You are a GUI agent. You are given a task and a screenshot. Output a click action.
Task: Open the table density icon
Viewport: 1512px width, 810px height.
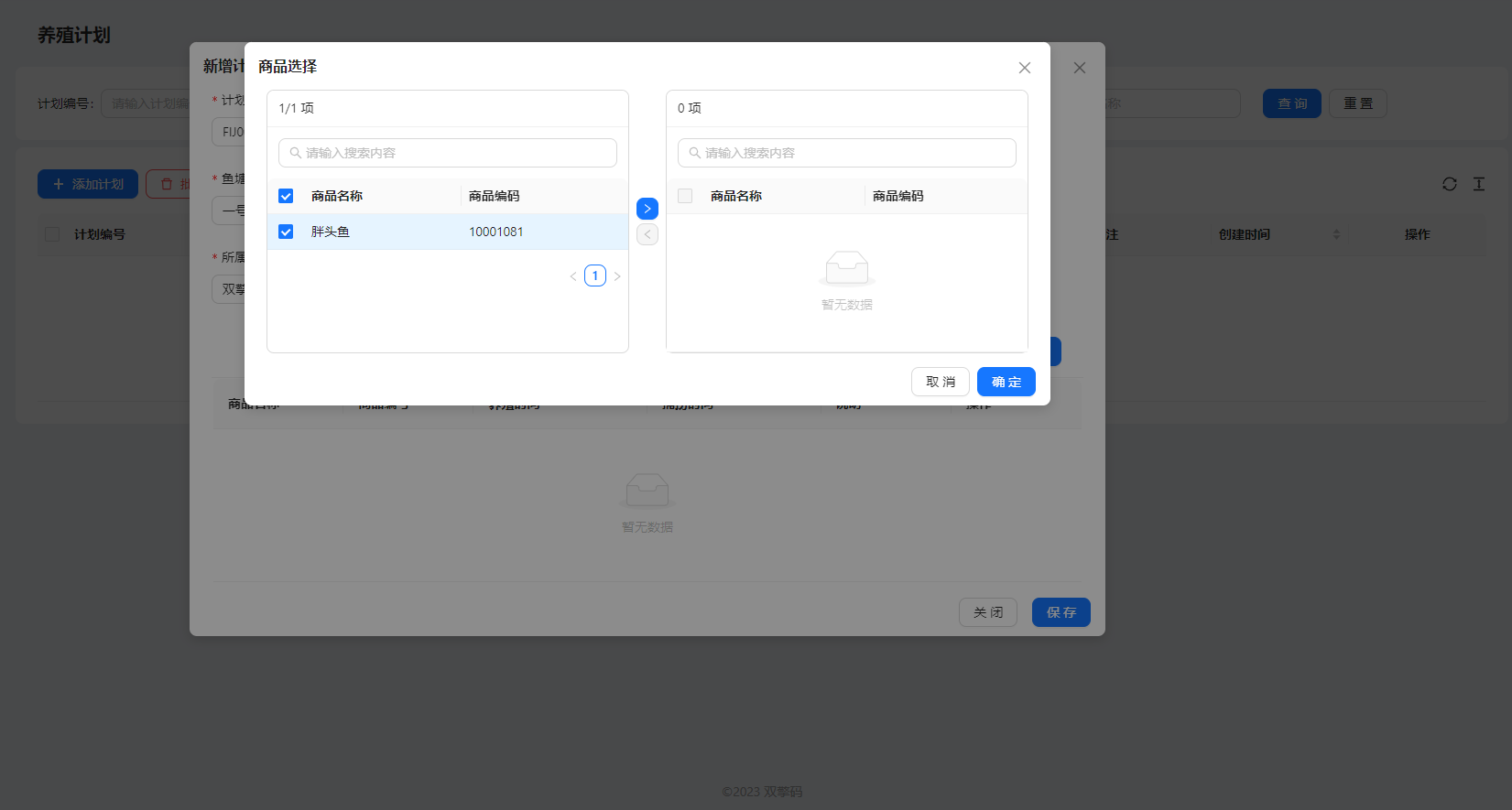1479,184
